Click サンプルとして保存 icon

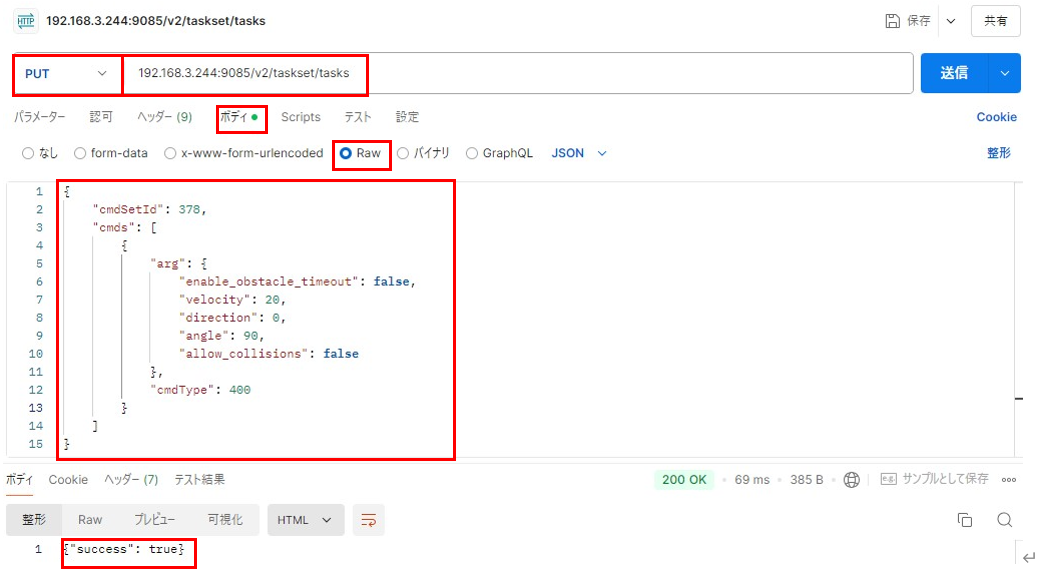(x=888, y=480)
